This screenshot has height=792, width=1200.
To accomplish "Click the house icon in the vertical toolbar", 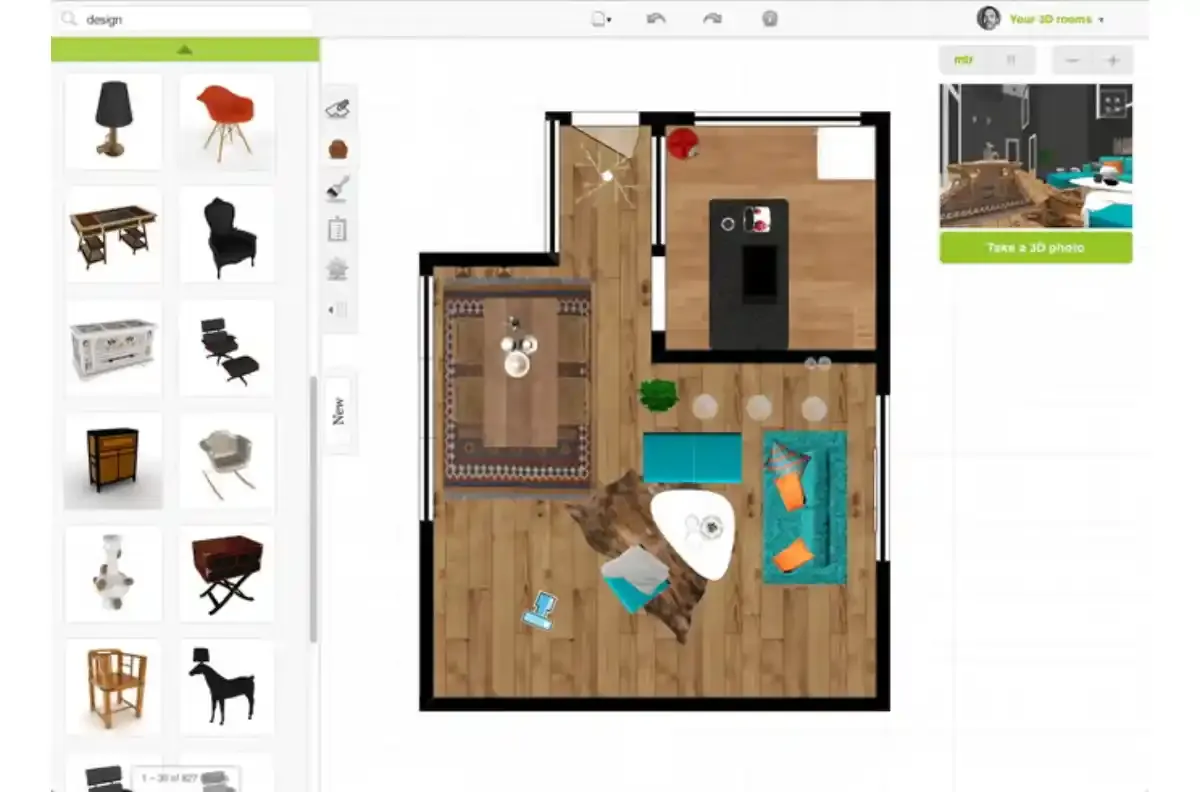I will pyautogui.click(x=337, y=268).
